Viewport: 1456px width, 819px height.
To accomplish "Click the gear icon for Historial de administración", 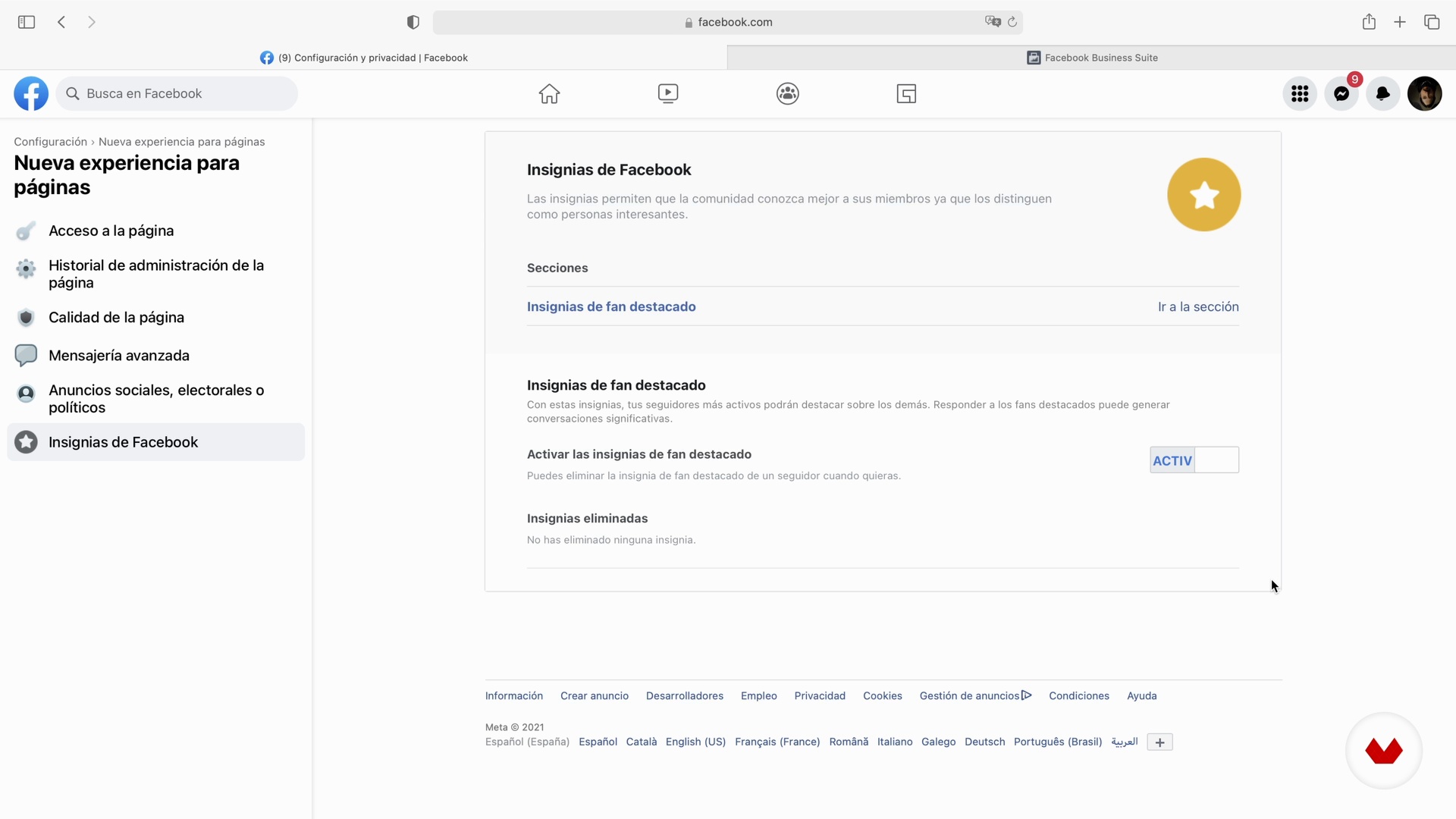I will (x=26, y=268).
